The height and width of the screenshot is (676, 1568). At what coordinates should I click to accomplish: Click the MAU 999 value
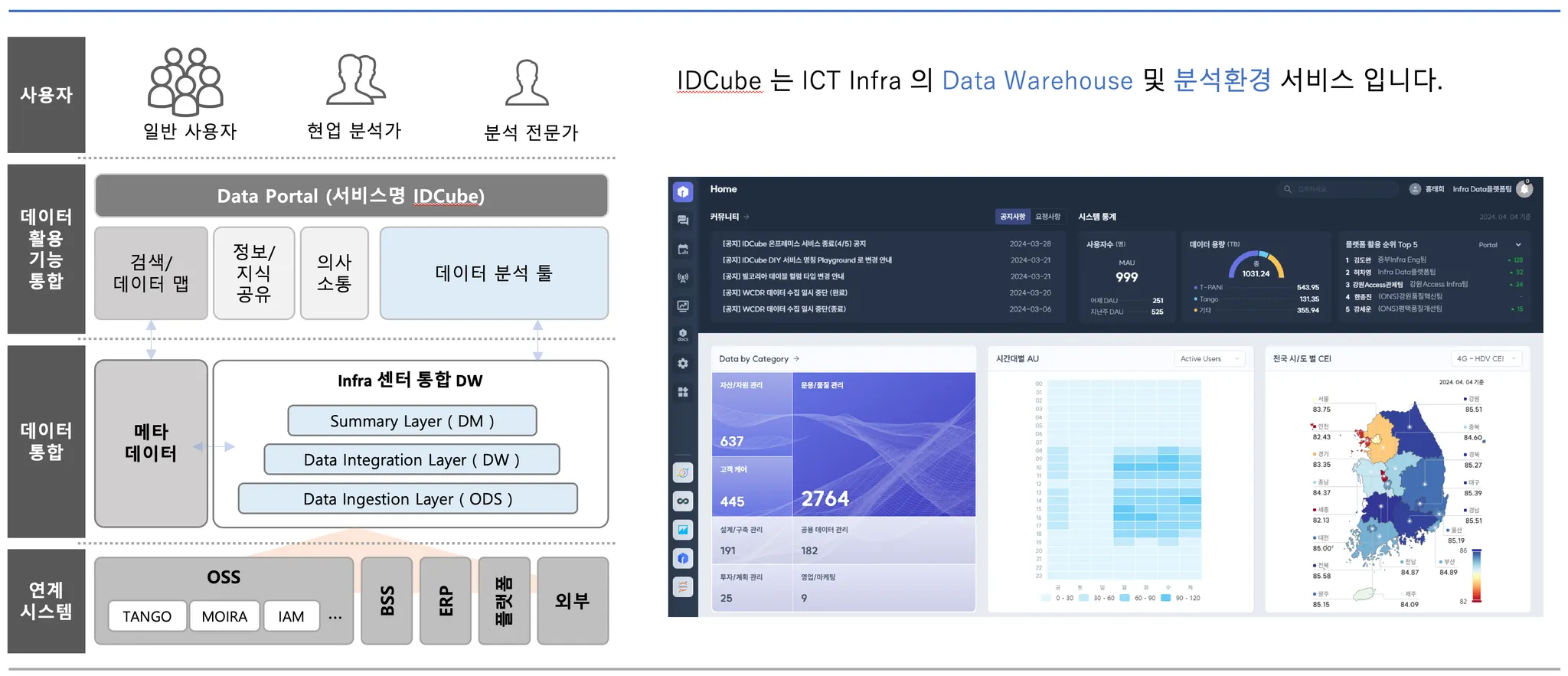(1126, 277)
